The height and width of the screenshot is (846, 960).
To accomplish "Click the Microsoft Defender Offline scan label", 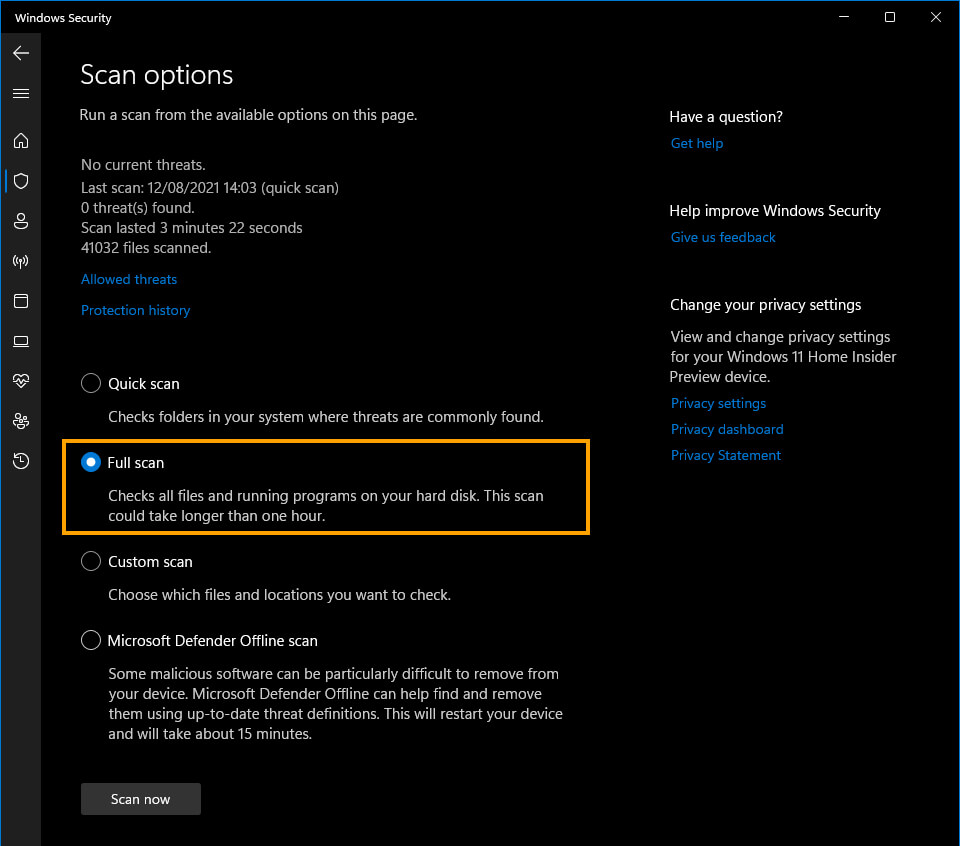I will click(212, 641).
